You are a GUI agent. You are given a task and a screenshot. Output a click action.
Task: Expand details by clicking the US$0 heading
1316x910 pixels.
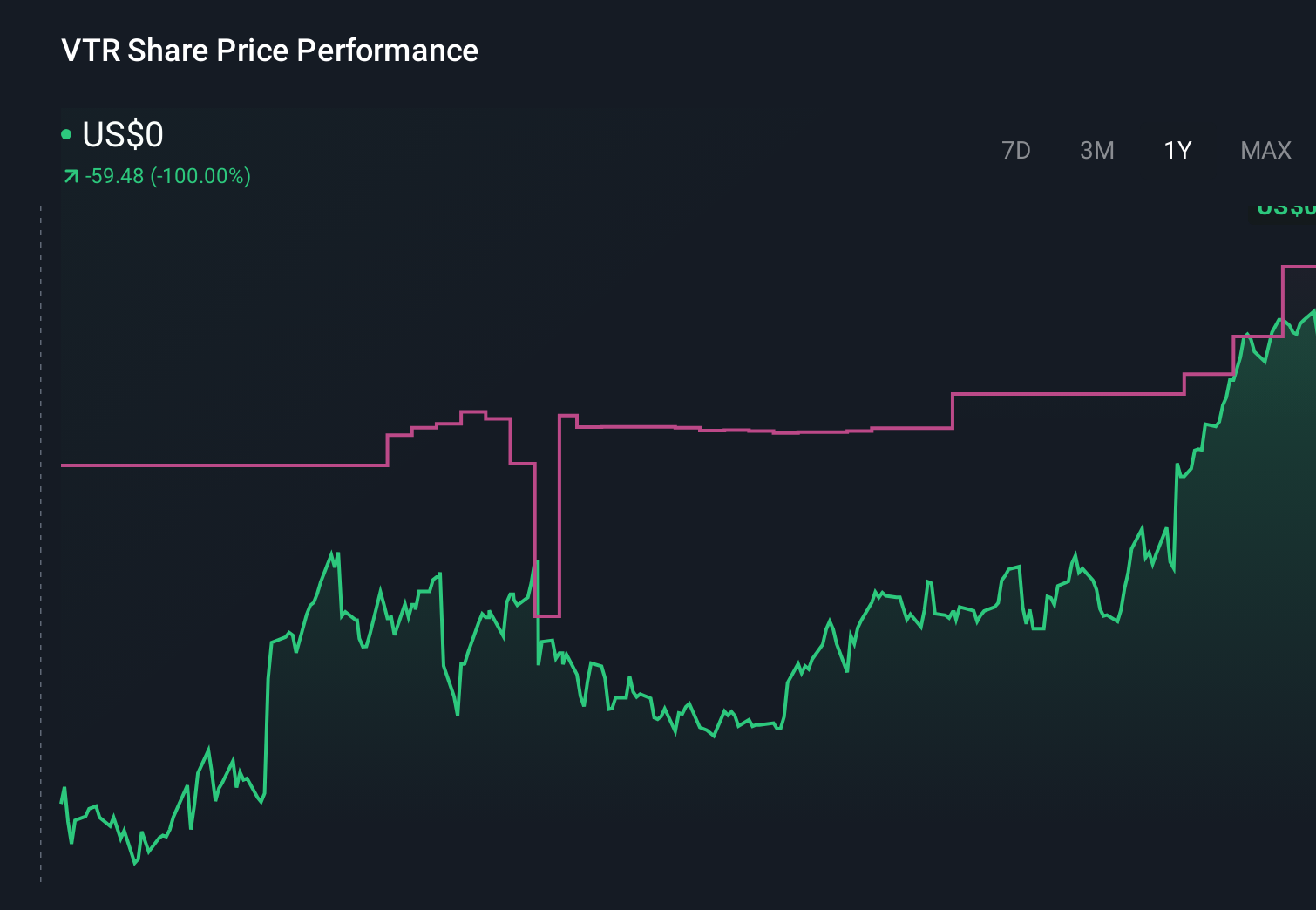122,135
